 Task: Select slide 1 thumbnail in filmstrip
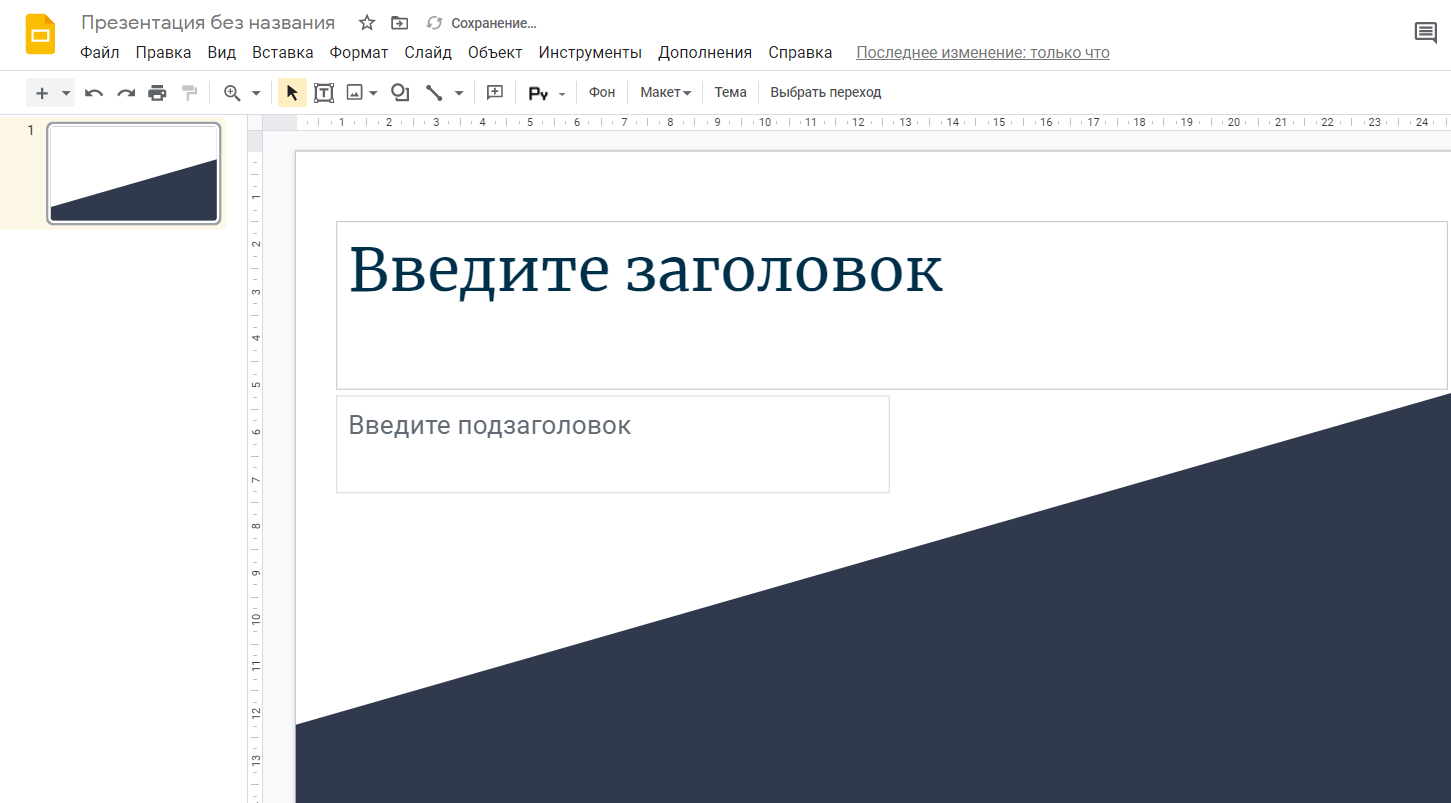coord(134,173)
